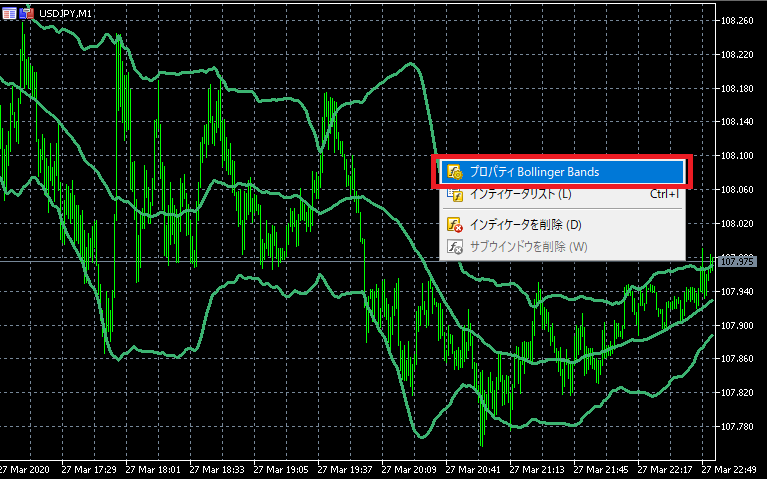Click the 27 Mar 19:05 time label
This screenshot has width=767, height=479.
(281, 470)
